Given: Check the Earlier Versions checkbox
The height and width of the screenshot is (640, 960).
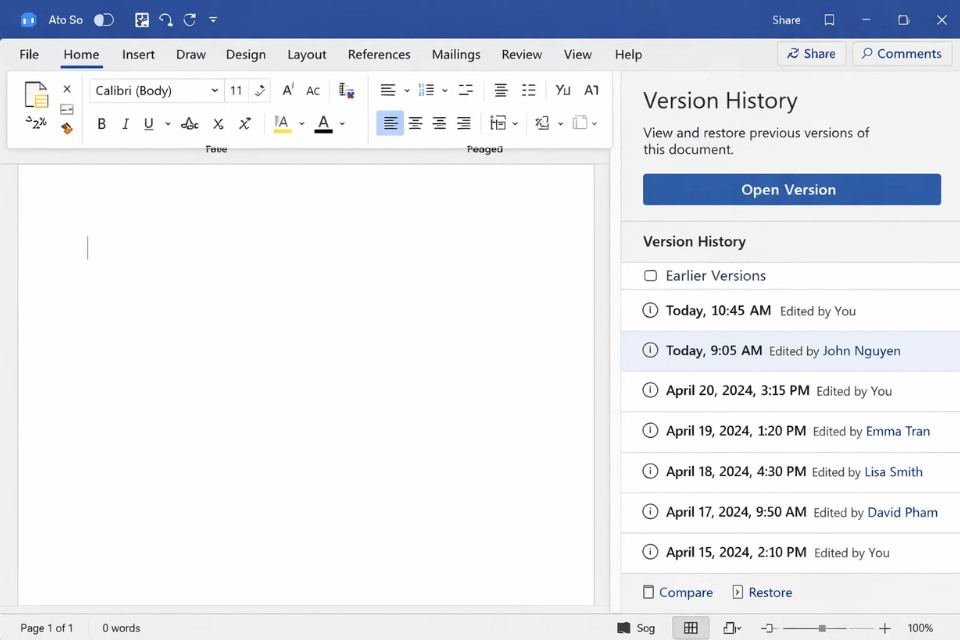Looking at the screenshot, I should 651,275.
